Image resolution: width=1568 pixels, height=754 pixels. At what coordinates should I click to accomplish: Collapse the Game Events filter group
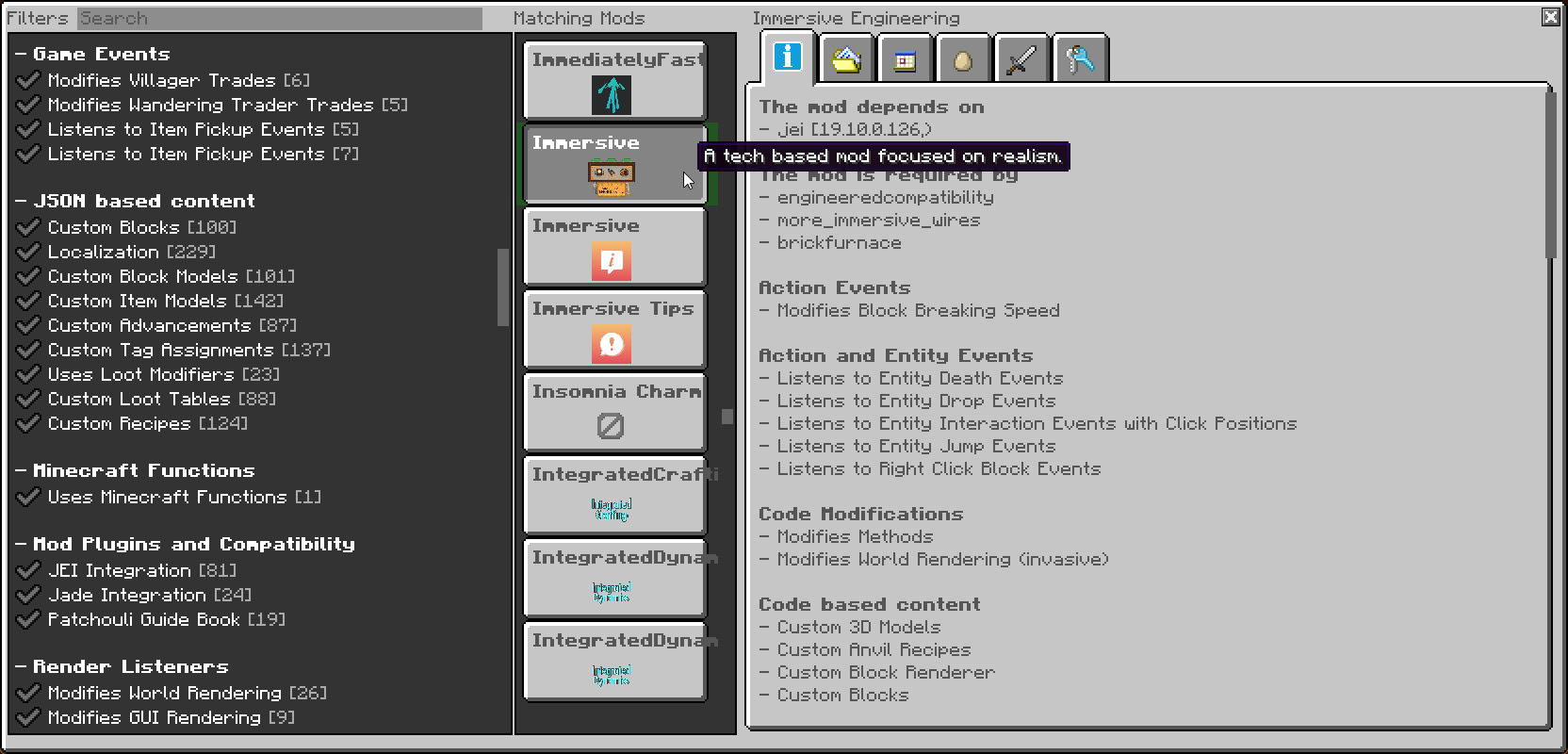pyautogui.click(x=21, y=55)
